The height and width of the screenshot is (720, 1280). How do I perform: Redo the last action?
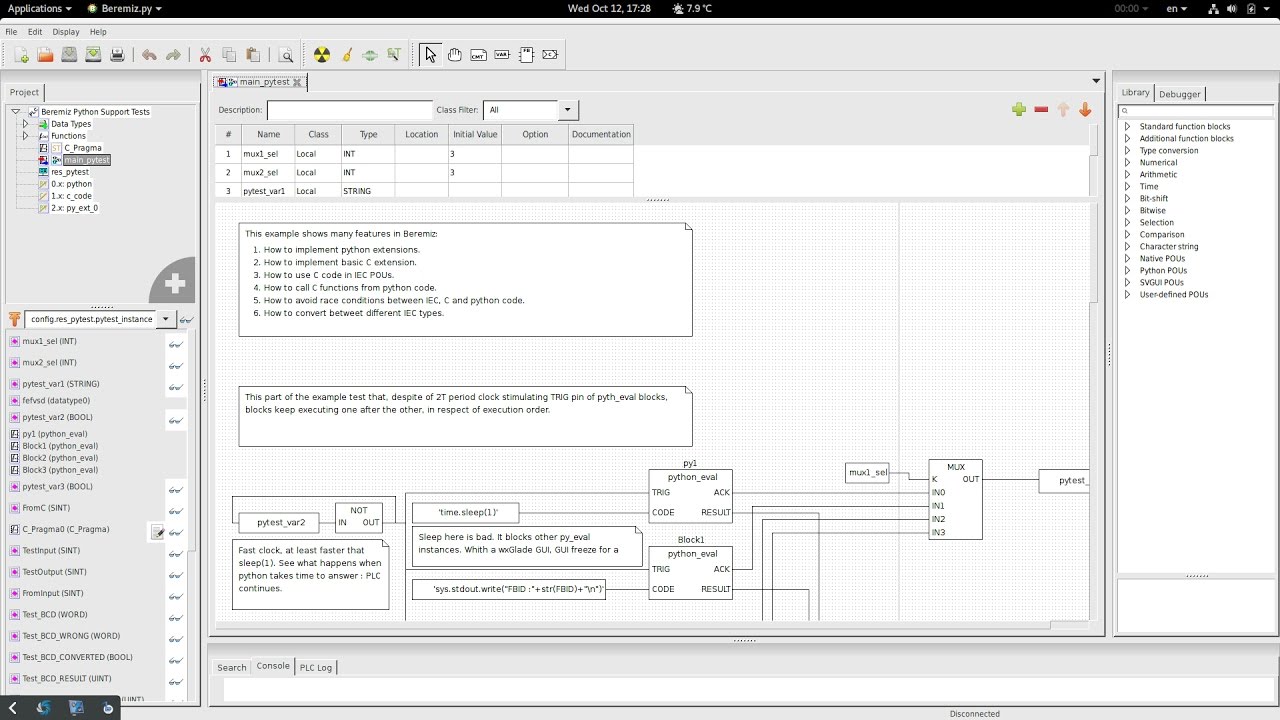pos(173,55)
